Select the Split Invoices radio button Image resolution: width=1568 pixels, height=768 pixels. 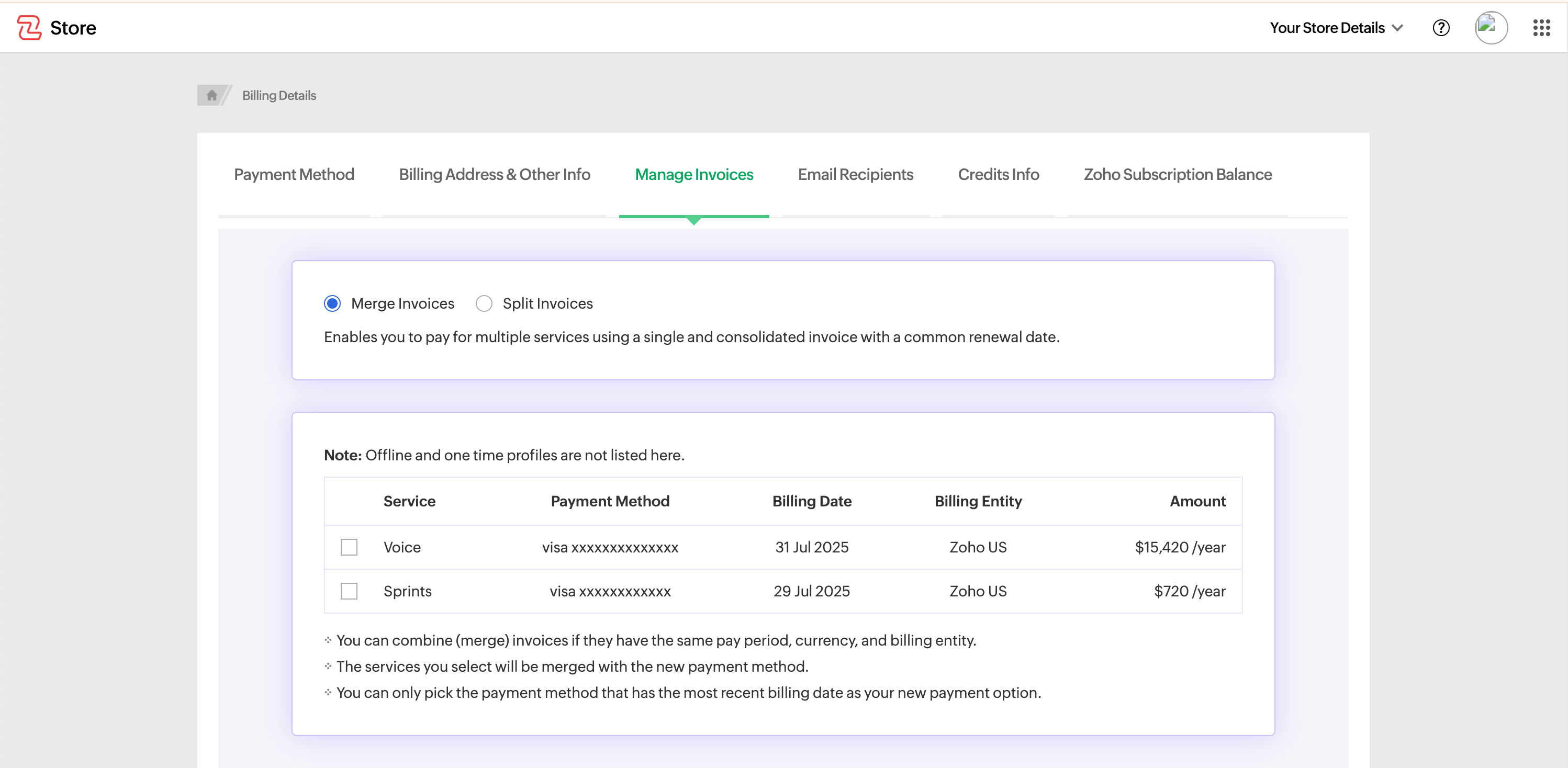[x=484, y=303]
